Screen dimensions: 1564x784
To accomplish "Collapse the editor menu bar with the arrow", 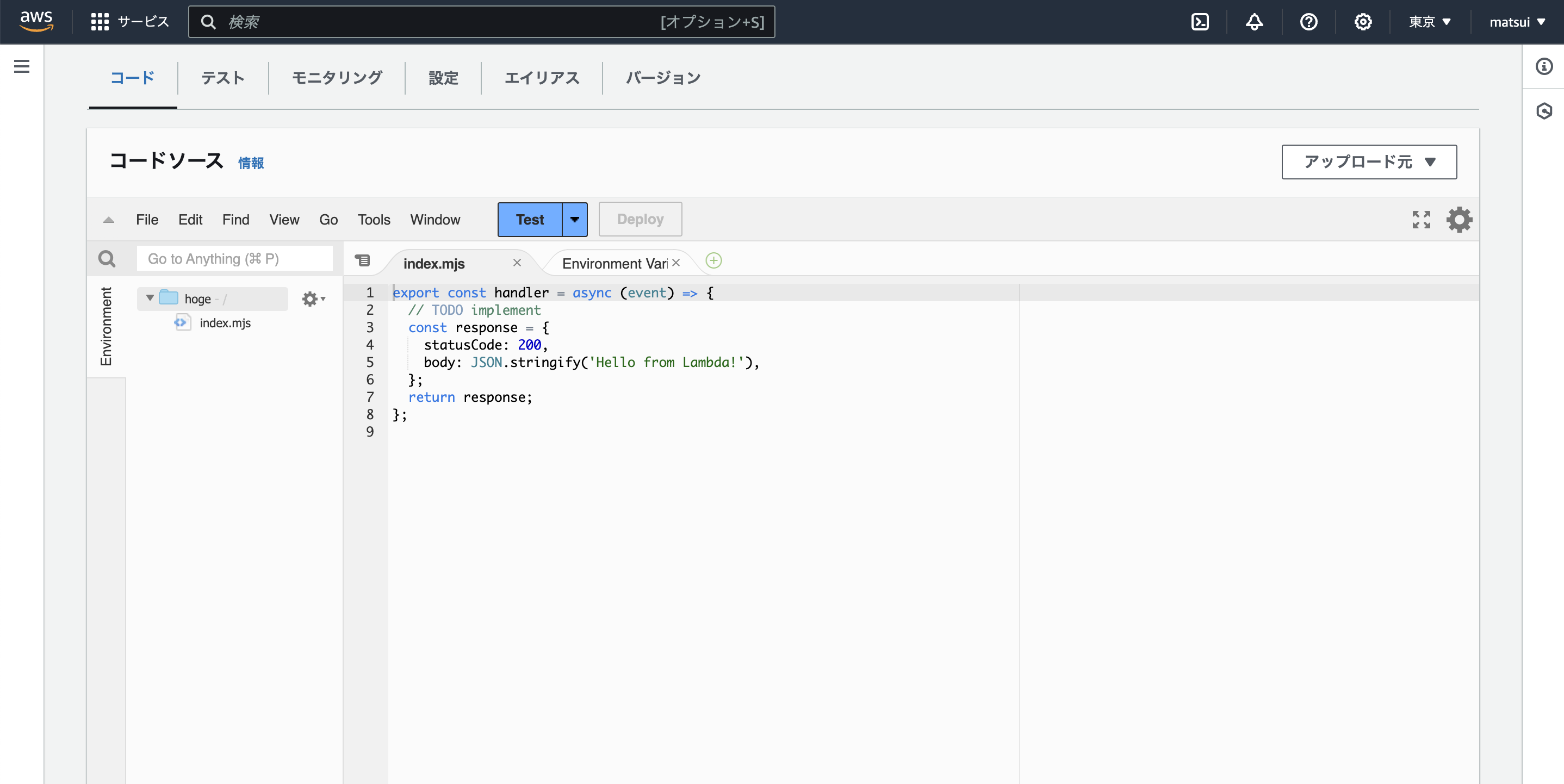I will (x=108, y=220).
